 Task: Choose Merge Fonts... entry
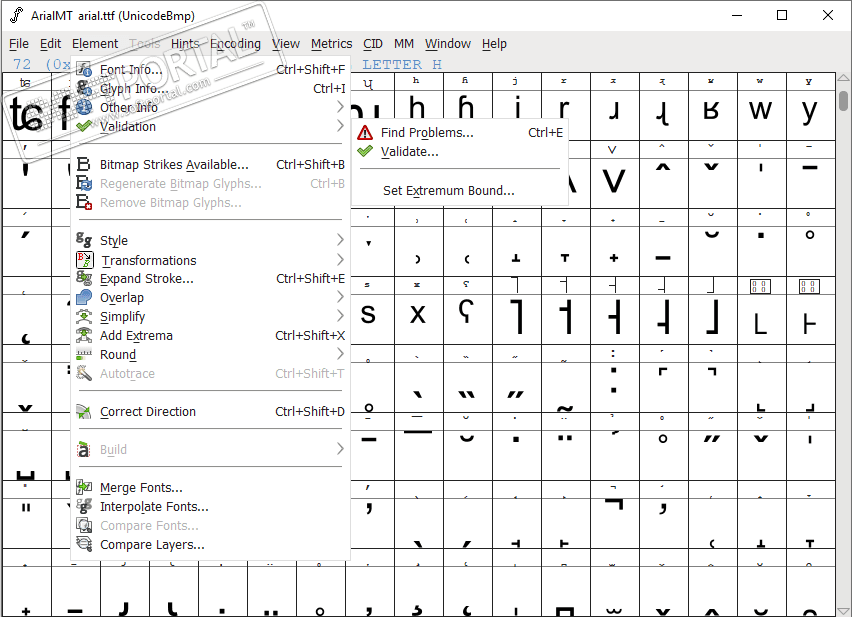coord(211,488)
